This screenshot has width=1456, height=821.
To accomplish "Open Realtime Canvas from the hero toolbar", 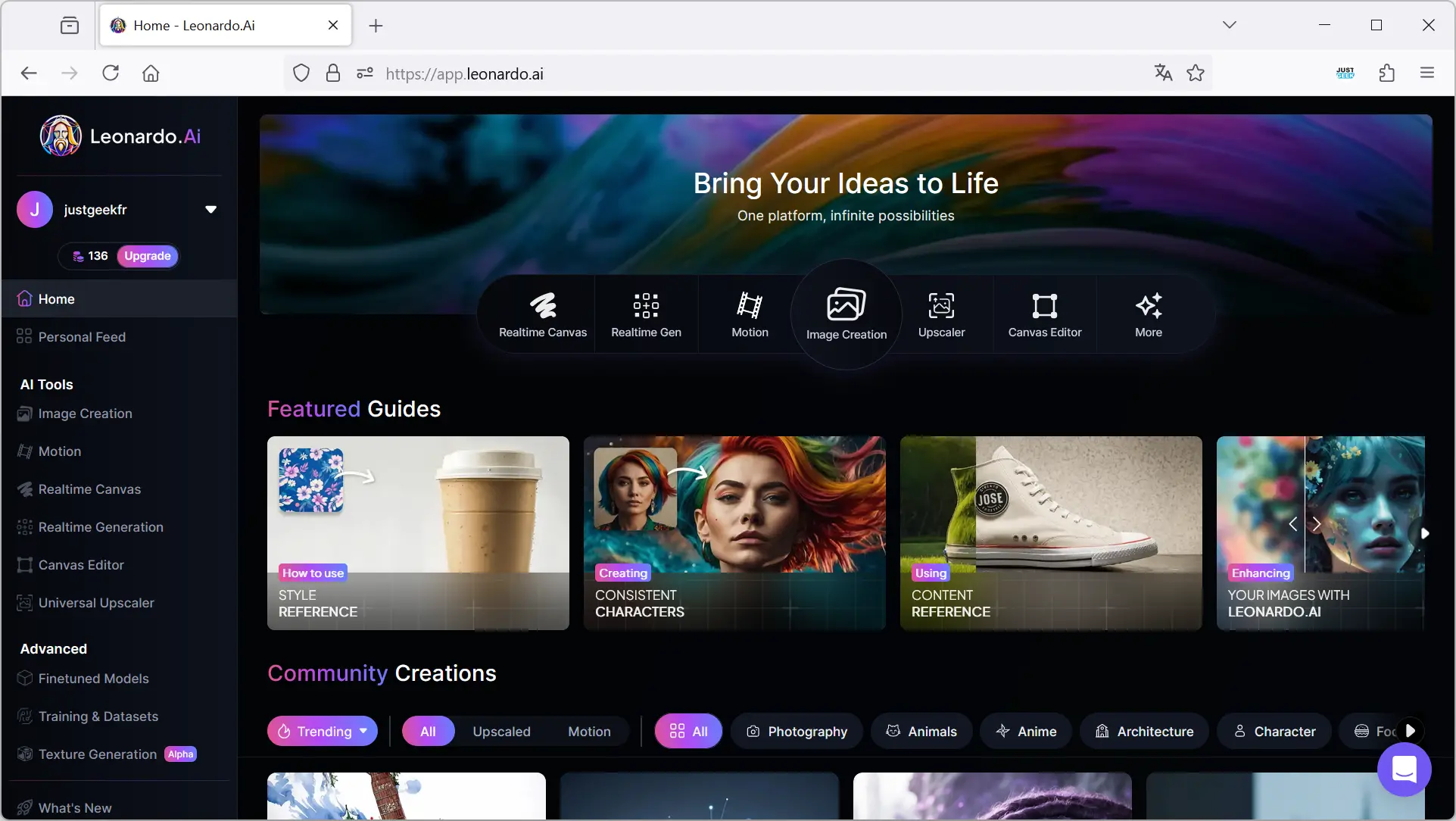I will [543, 315].
